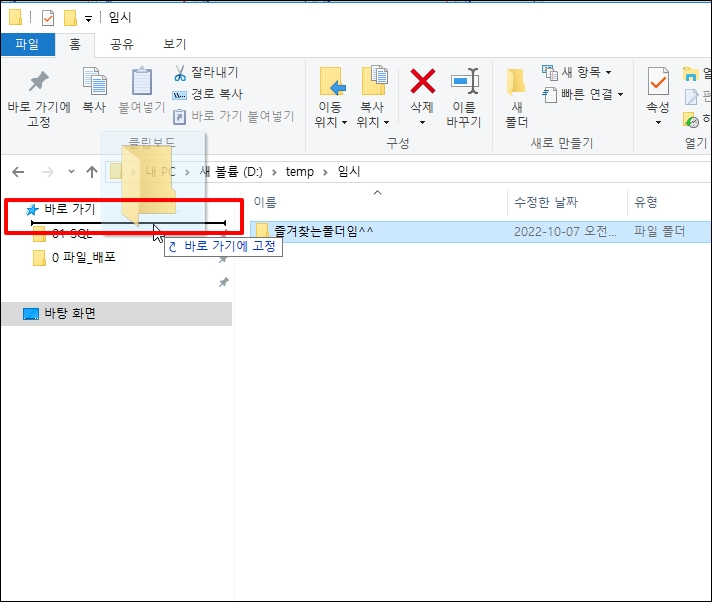Open 0 파일_배포 folder in navigation pane

click(84, 257)
